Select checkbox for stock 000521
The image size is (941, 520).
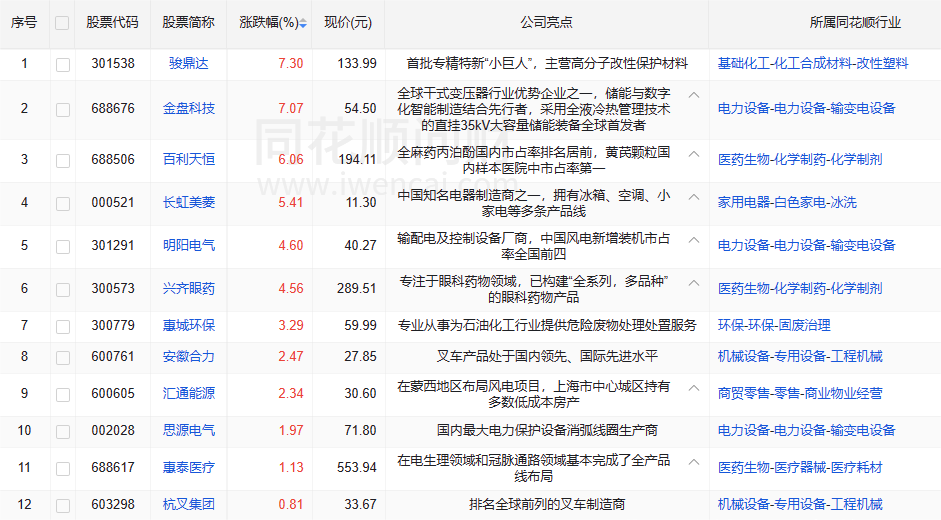[62, 204]
